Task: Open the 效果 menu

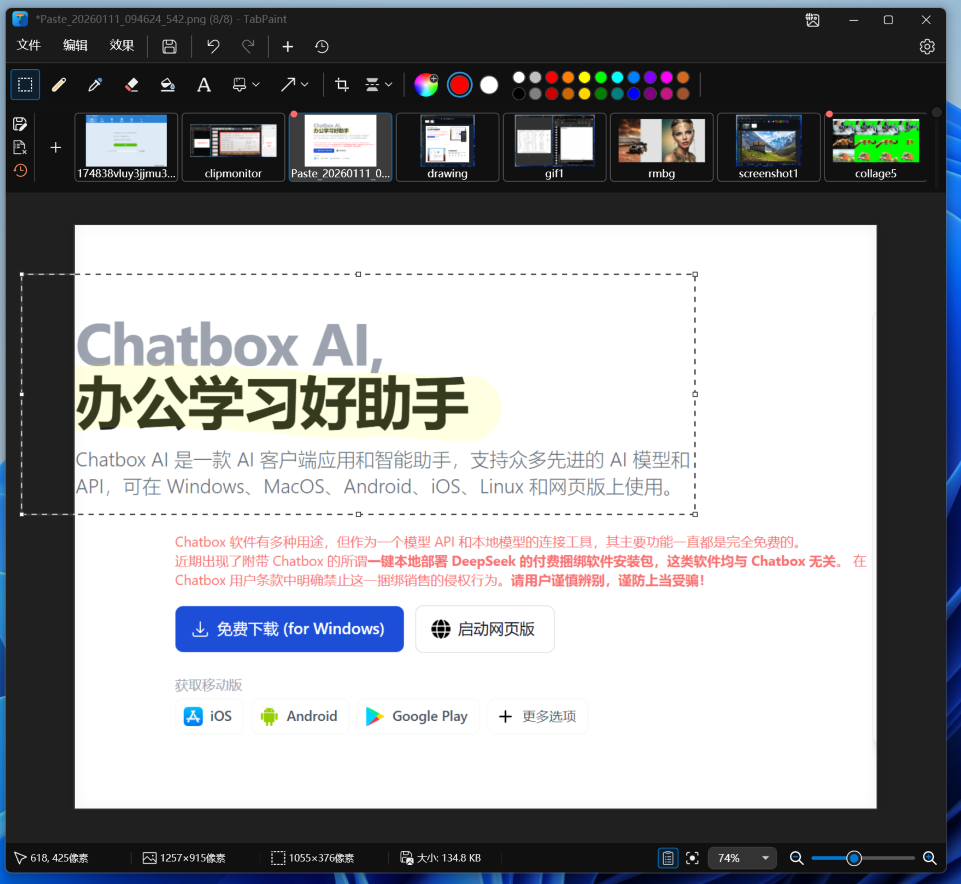Action: click(121, 46)
